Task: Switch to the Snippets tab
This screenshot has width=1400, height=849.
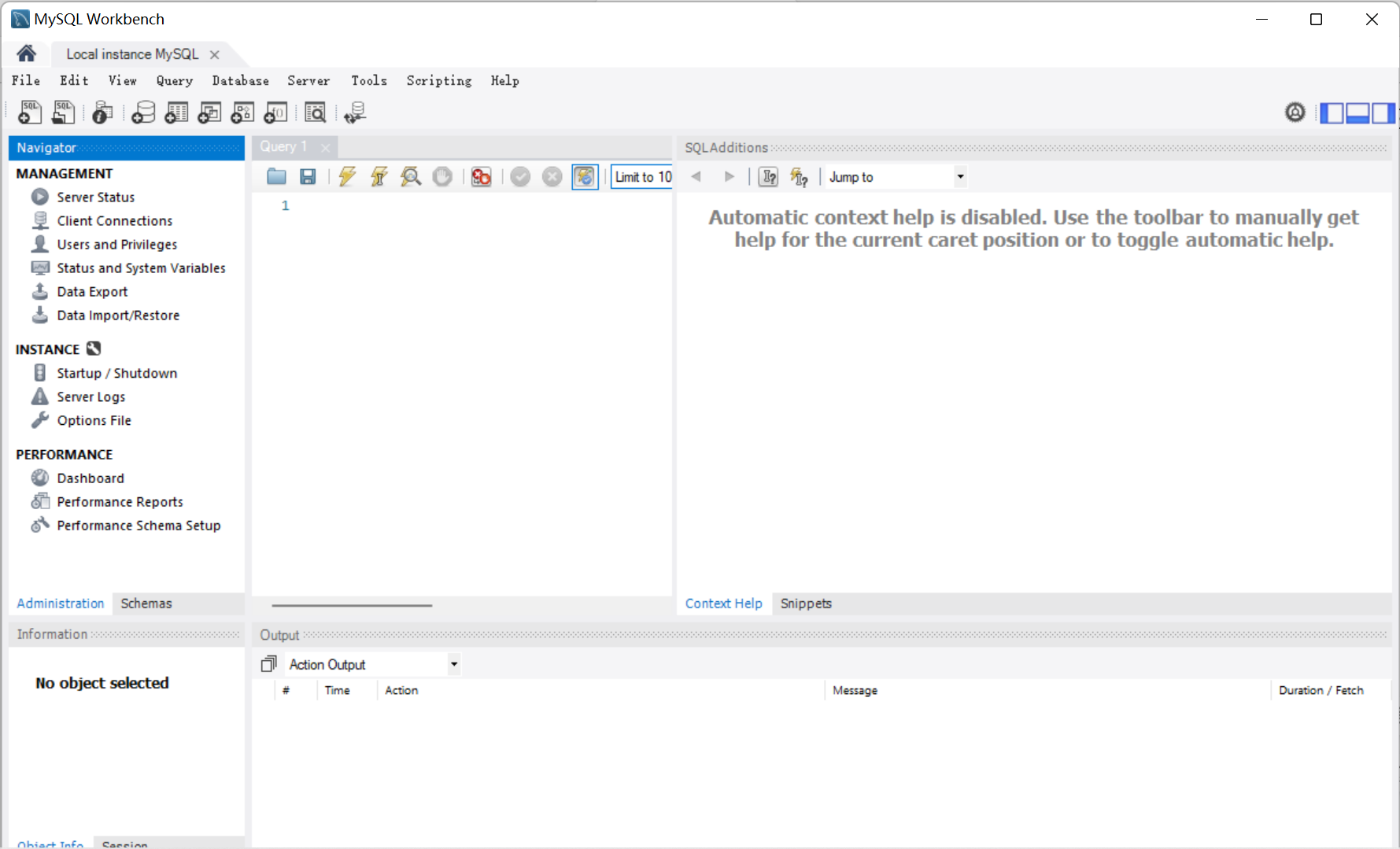Action: click(806, 604)
